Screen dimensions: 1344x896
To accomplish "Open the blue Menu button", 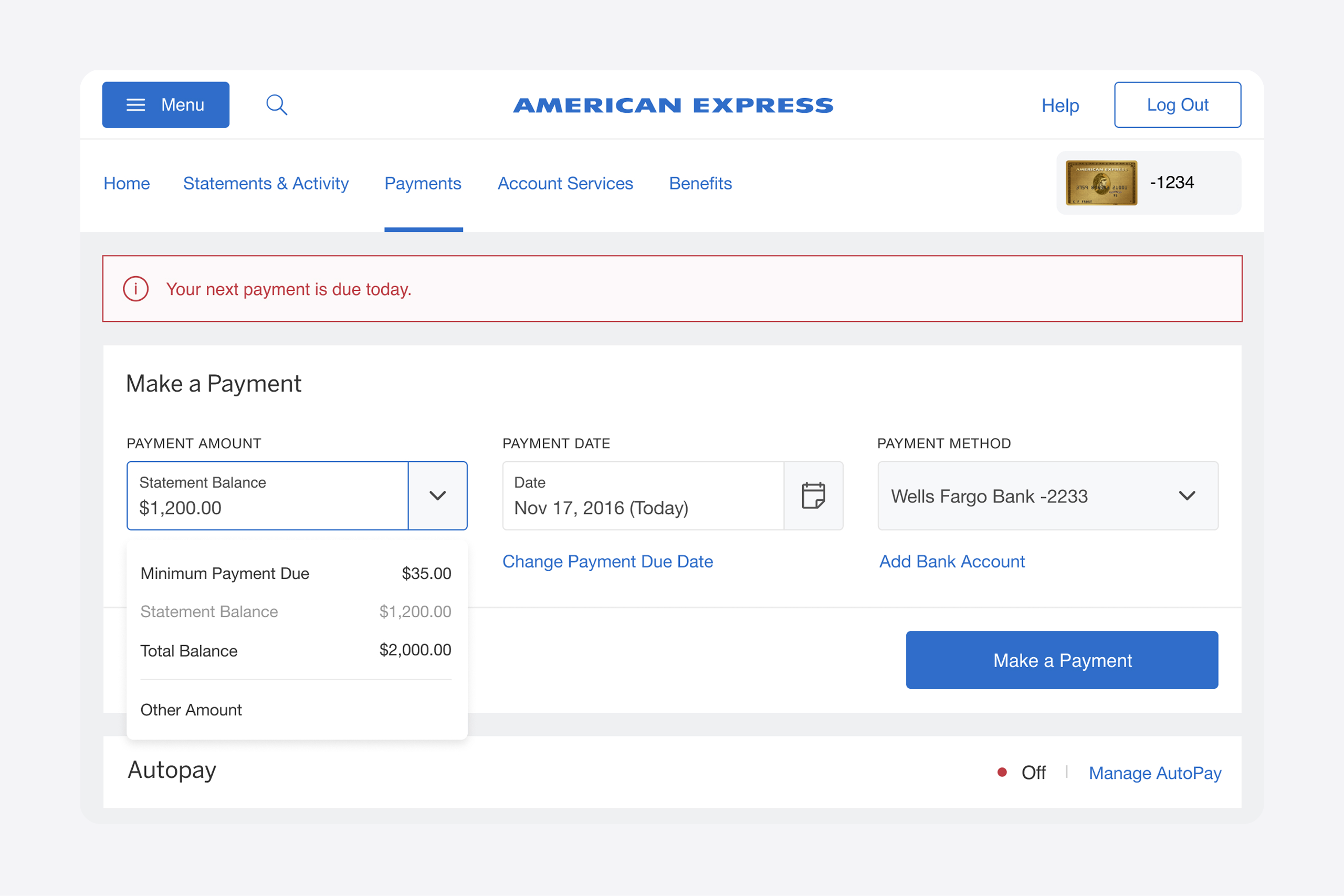I will [x=166, y=104].
